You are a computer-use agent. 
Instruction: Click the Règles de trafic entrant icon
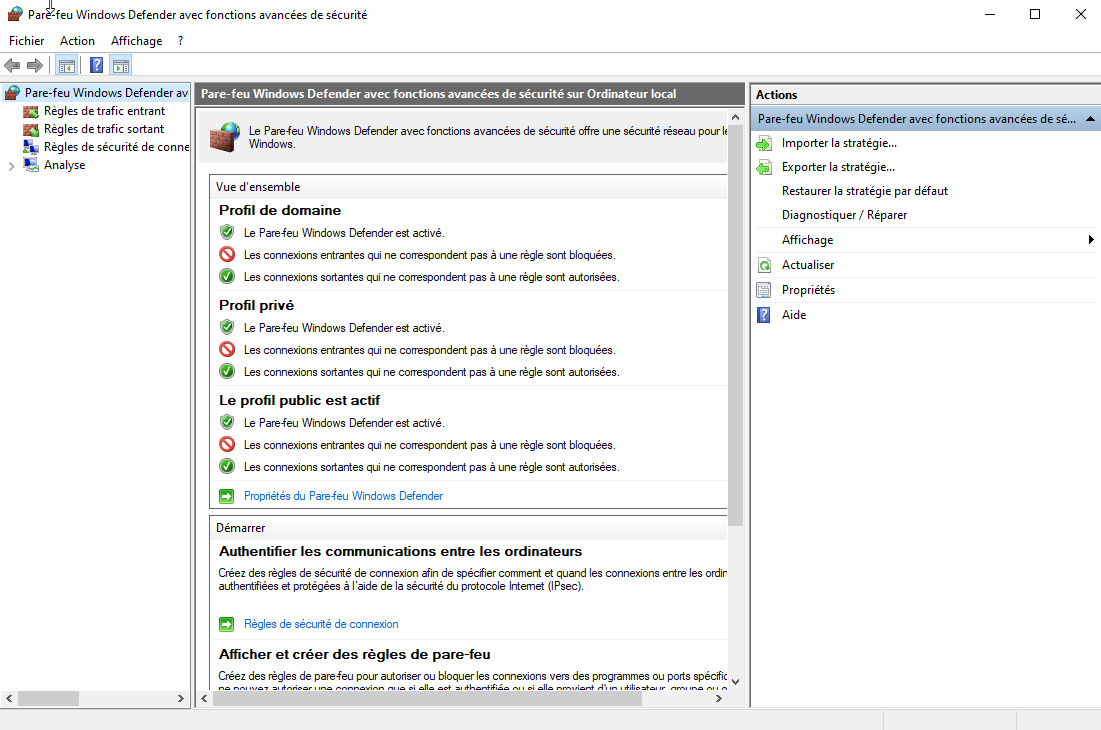coord(31,111)
